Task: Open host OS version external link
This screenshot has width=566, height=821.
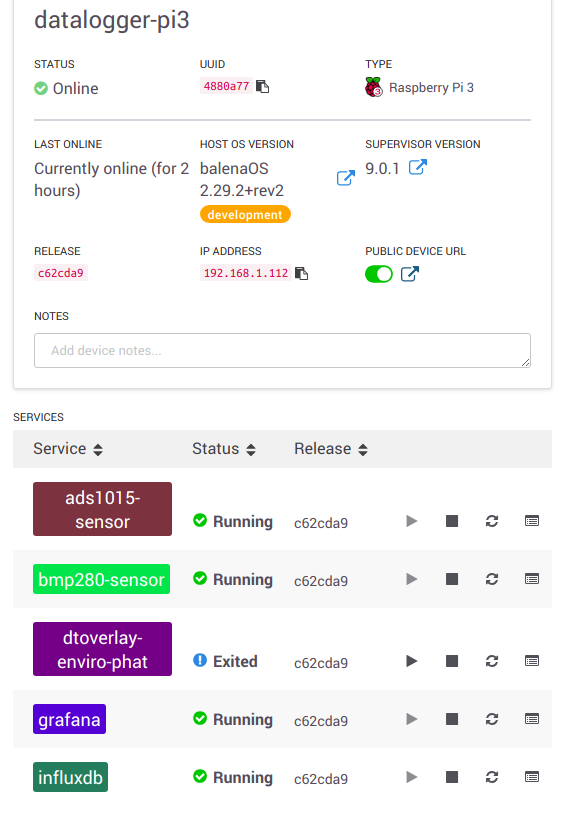Action: (346, 178)
